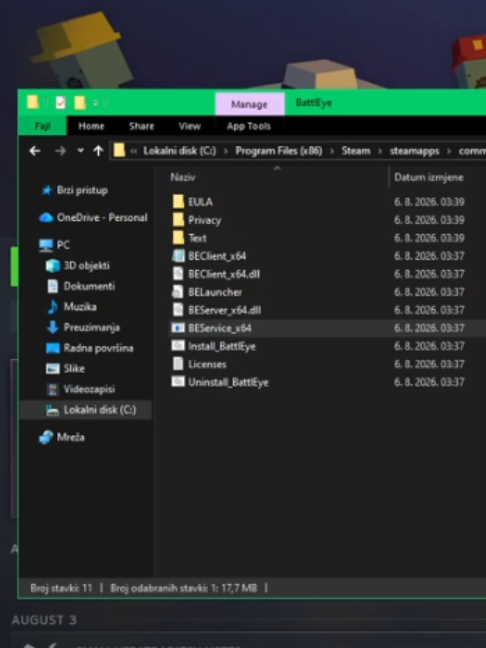Select the Dokumenti sidebar label
The image size is (486, 648).
tap(89, 286)
